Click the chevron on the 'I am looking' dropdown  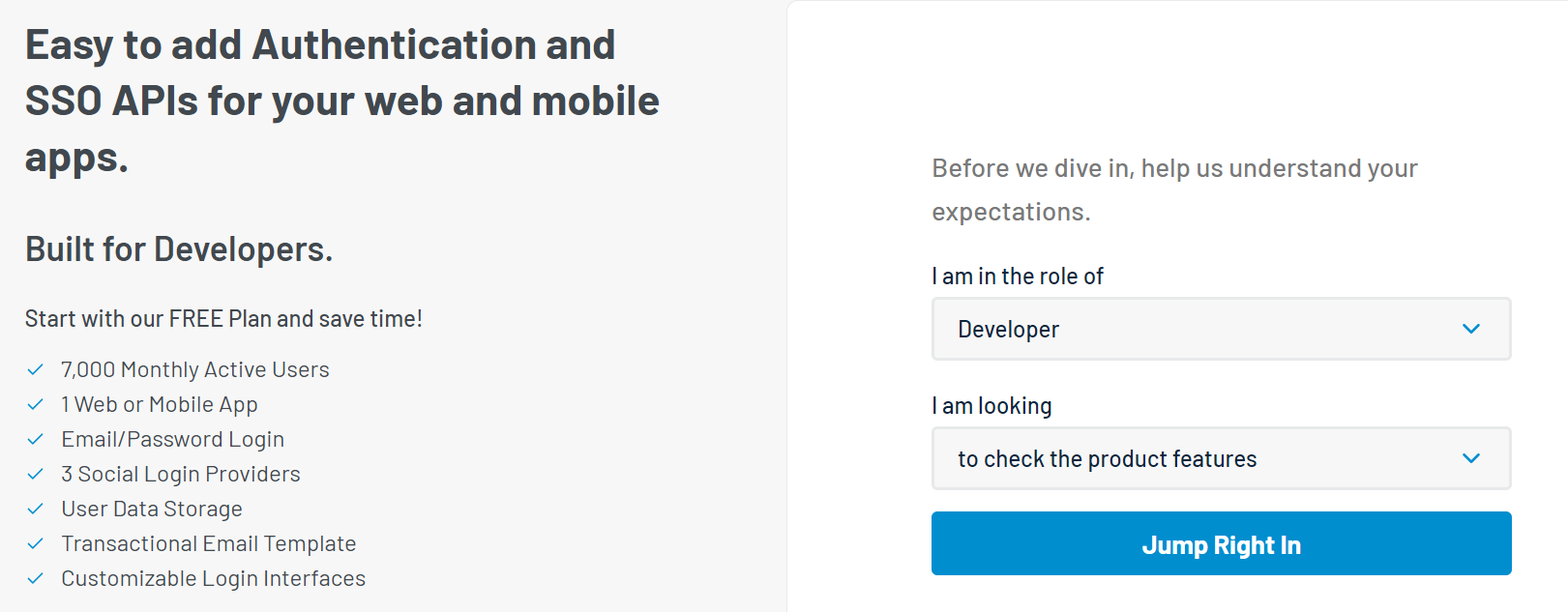pos(1471,458)
